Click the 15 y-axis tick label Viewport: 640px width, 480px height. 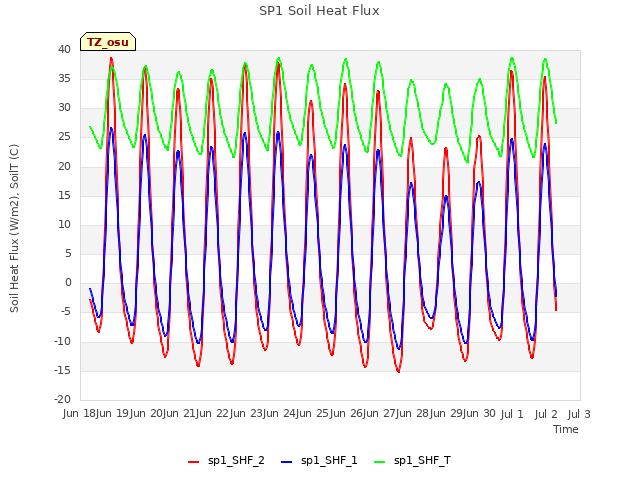64,195
